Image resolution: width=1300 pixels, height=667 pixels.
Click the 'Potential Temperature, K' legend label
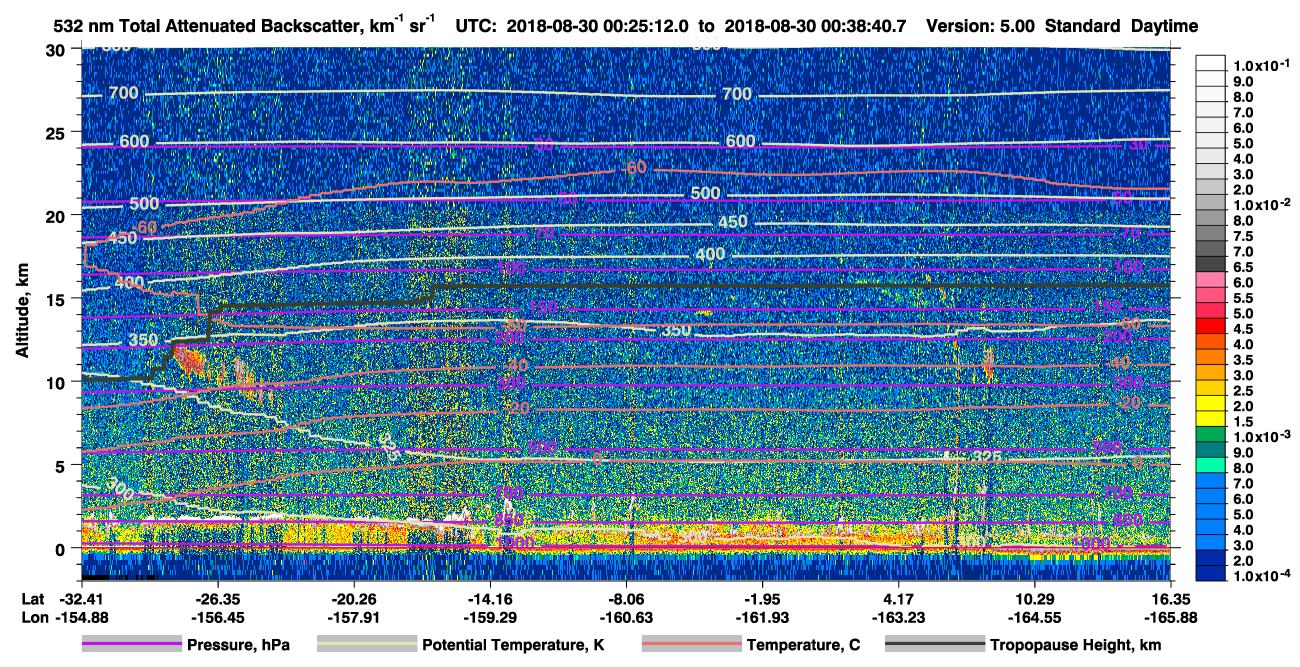[x=513, y=646]
